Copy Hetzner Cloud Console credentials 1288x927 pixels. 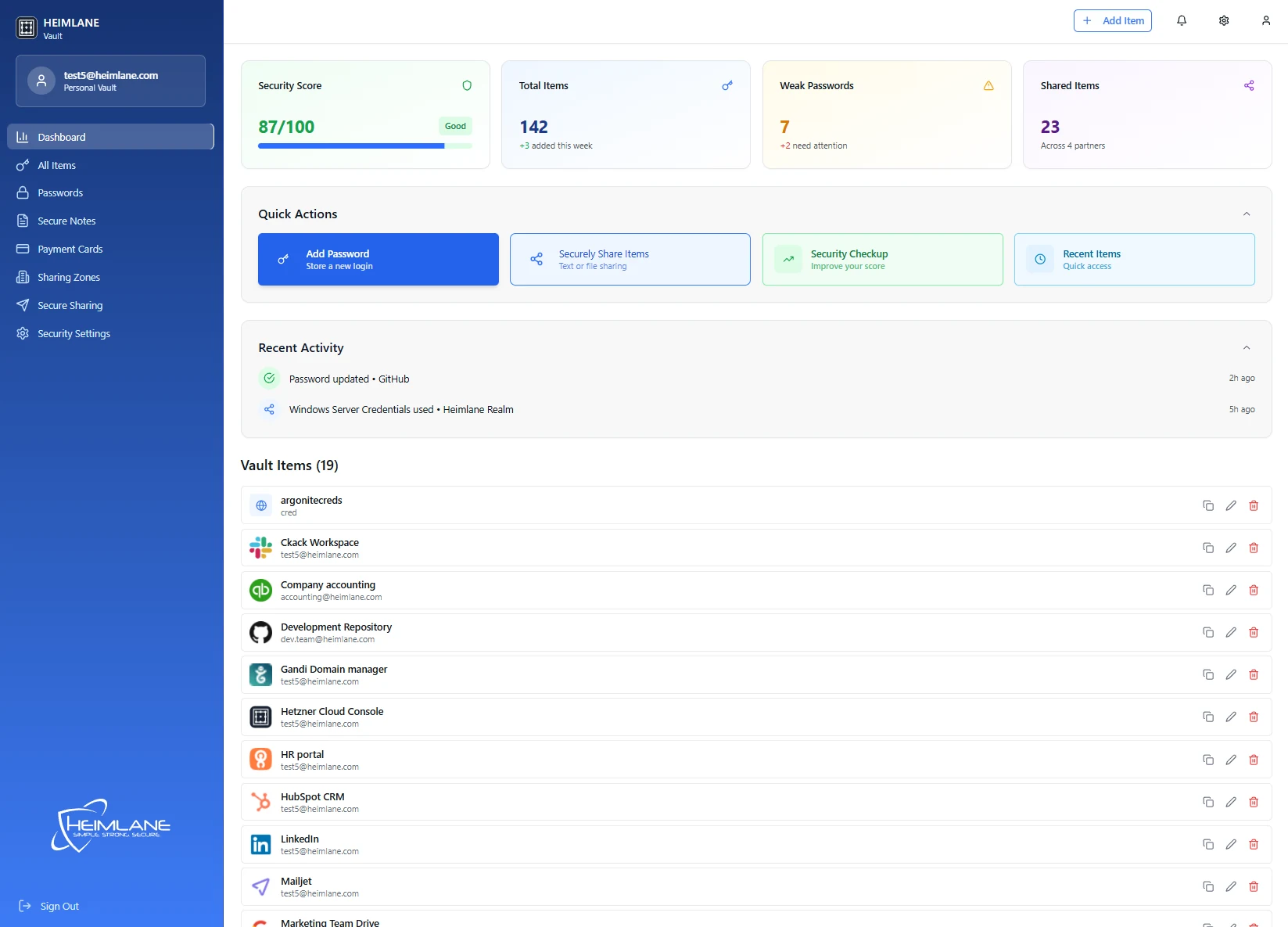[1208, 717]
